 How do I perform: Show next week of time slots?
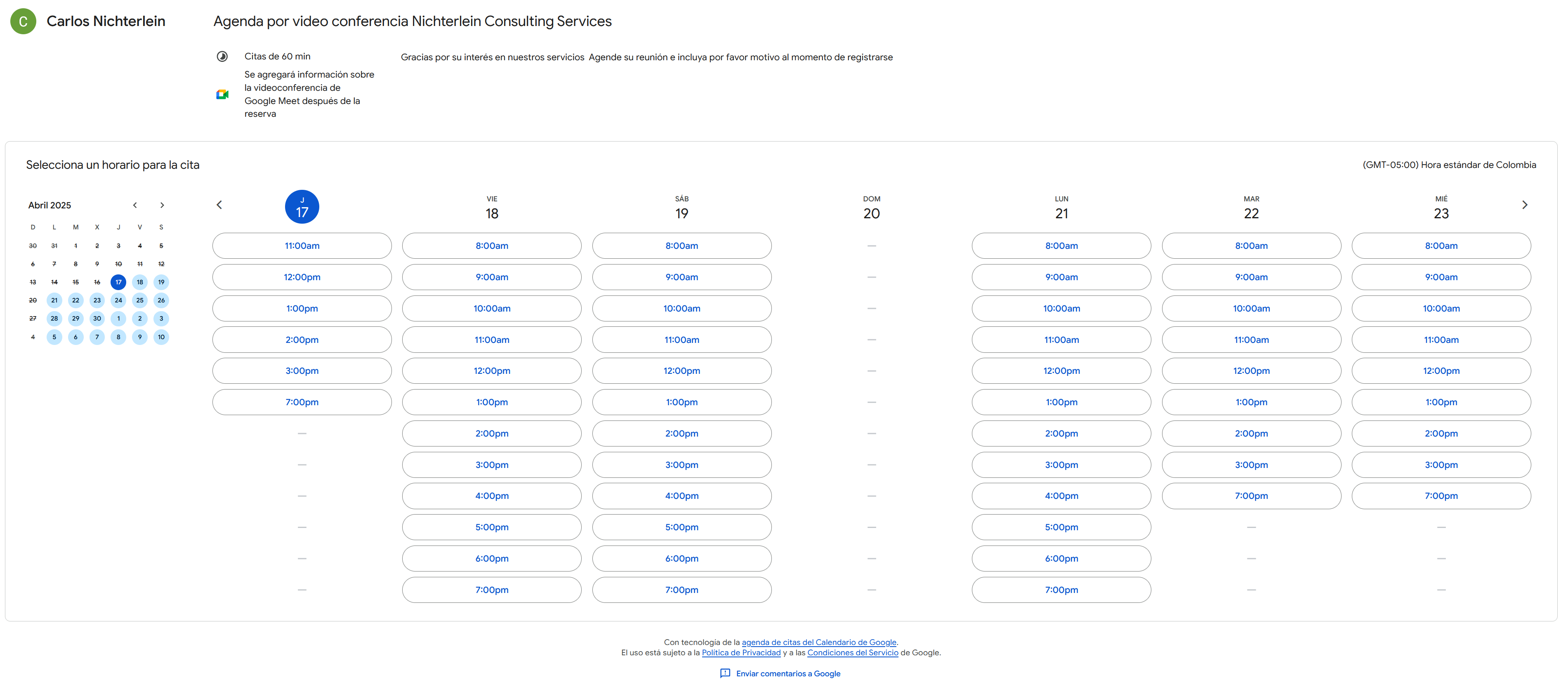click(x=1524, y=205)
